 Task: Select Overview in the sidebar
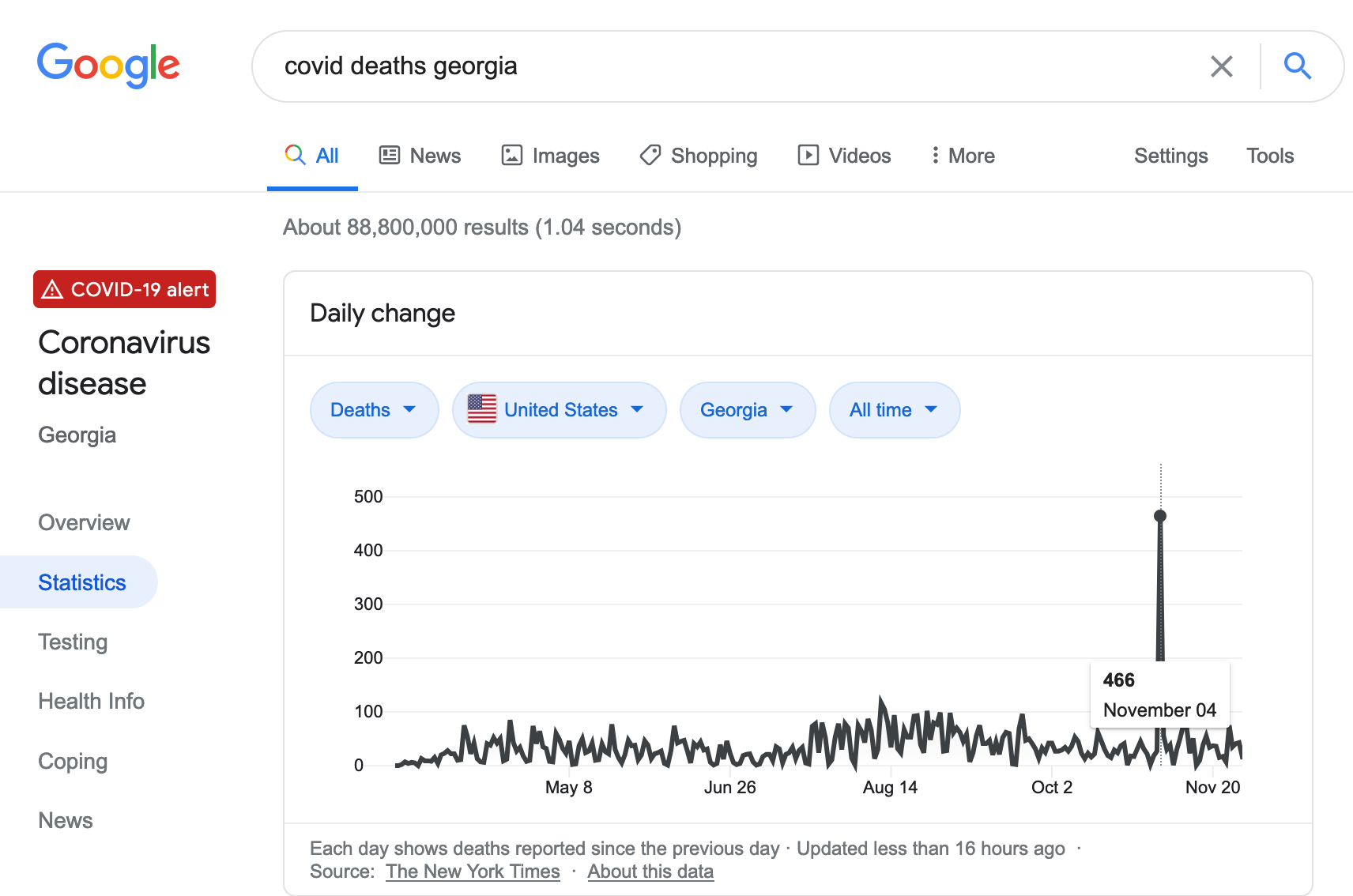click(x=84, y=522)
